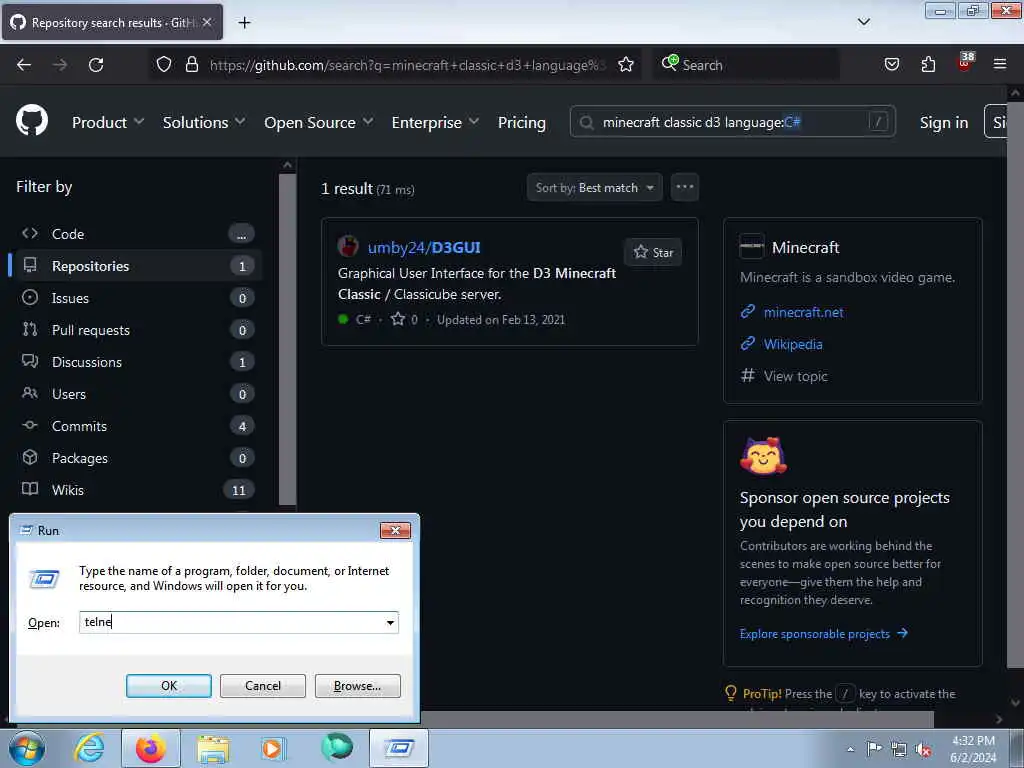
Task: Expand the Product menu
Action: pyautogui.click(x=108, y=122)
